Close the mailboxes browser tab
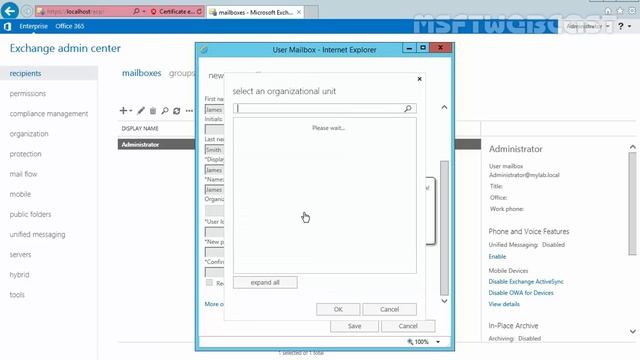Viewport: 640px width, 360px height. point(299,12)
